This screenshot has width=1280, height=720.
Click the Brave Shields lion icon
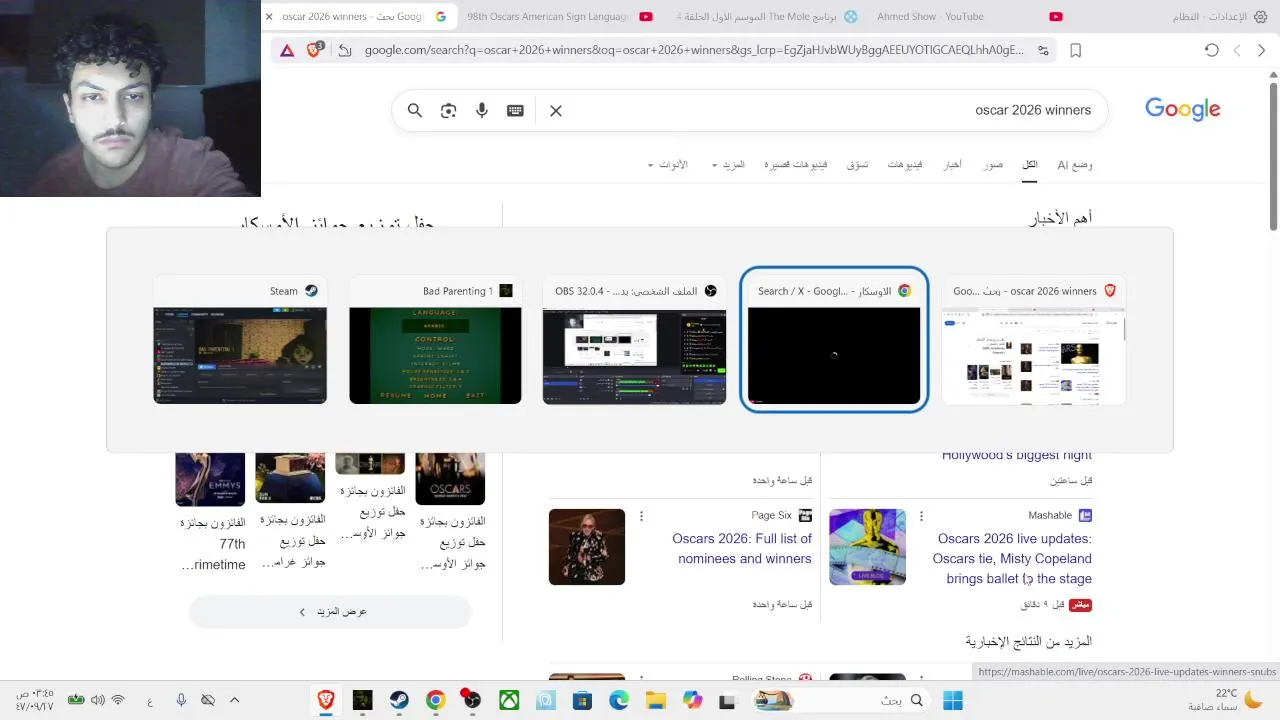[314, 50]
